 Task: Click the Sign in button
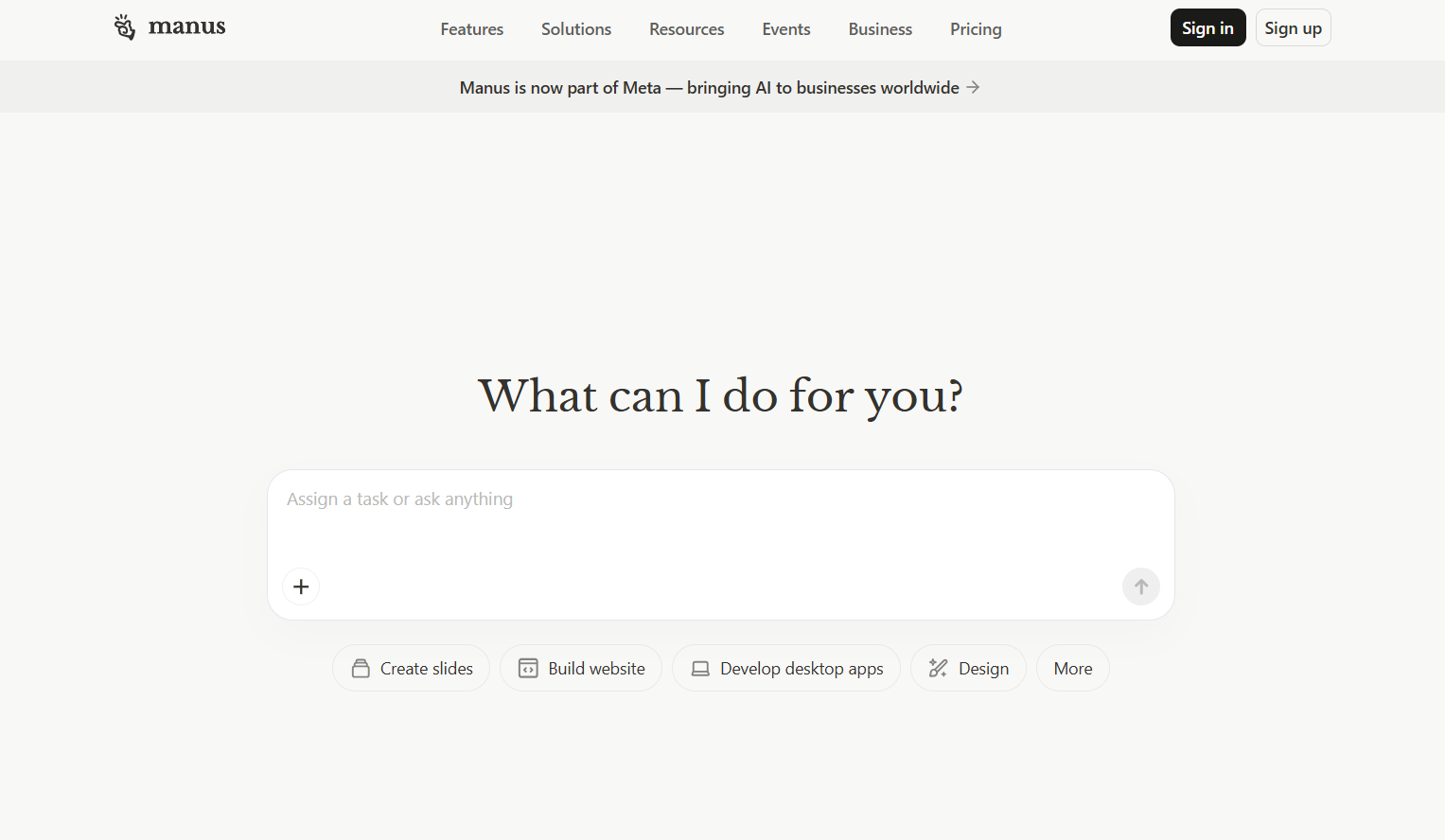[x=1207, y=28]
